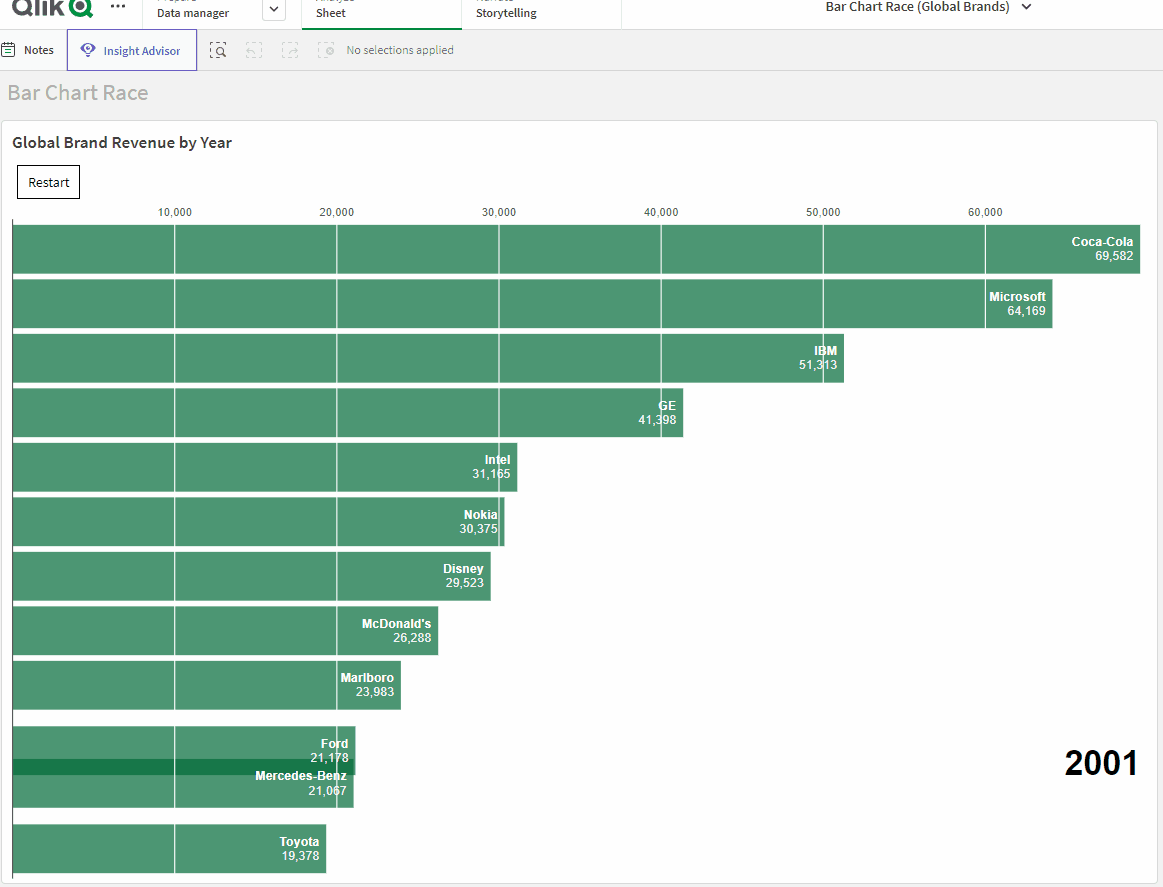Image resolution: width=1163 pixels, height=887 pixels.
Task: Click the clear all selections icon
Action: point(325,49)
